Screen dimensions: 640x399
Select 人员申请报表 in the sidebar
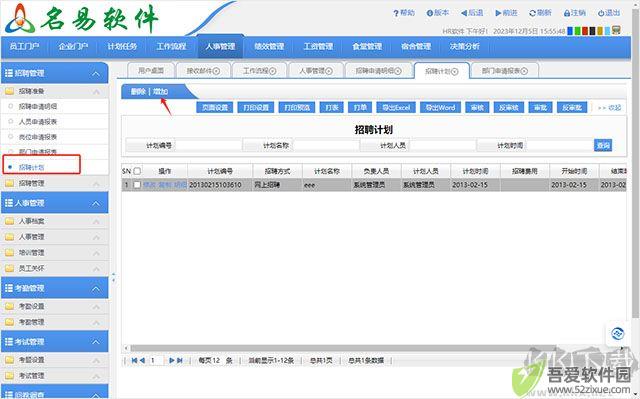click(38, 122)
